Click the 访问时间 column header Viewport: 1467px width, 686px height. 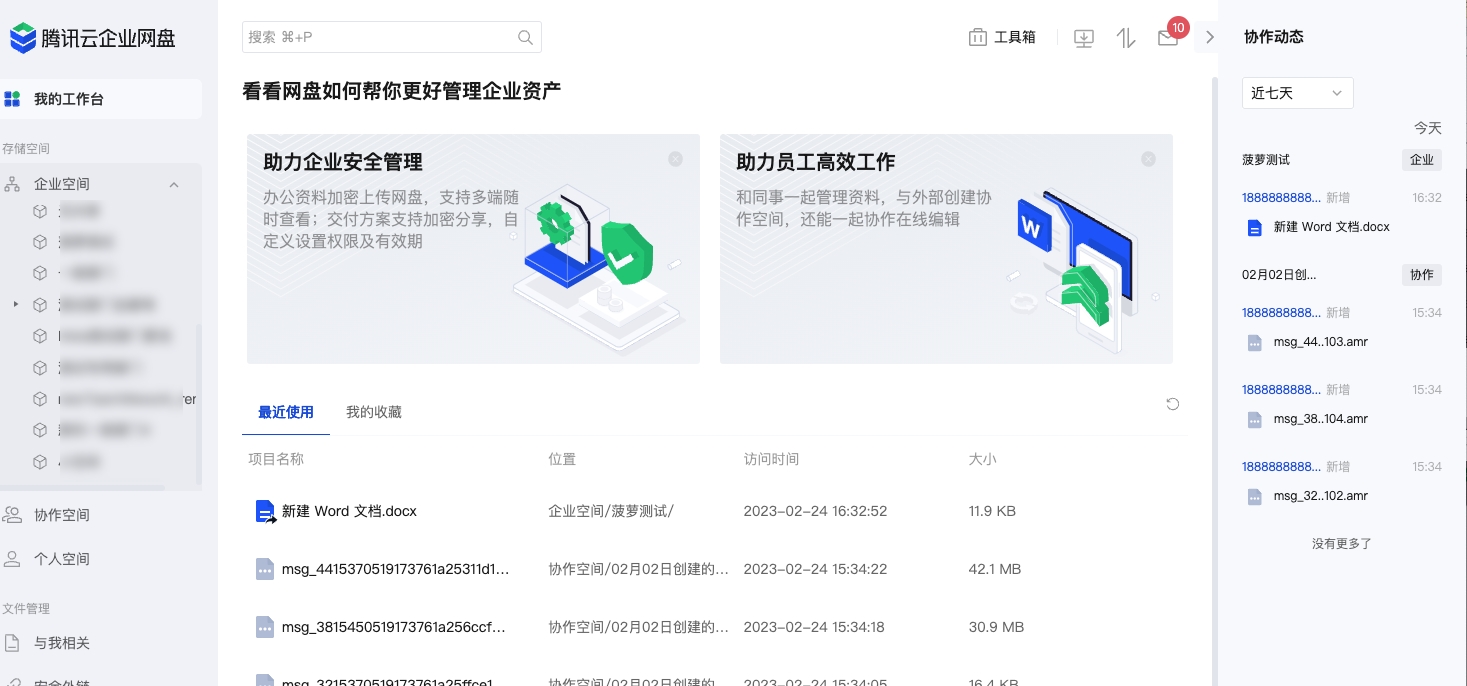pyautogui.click(x=771, y=459)
